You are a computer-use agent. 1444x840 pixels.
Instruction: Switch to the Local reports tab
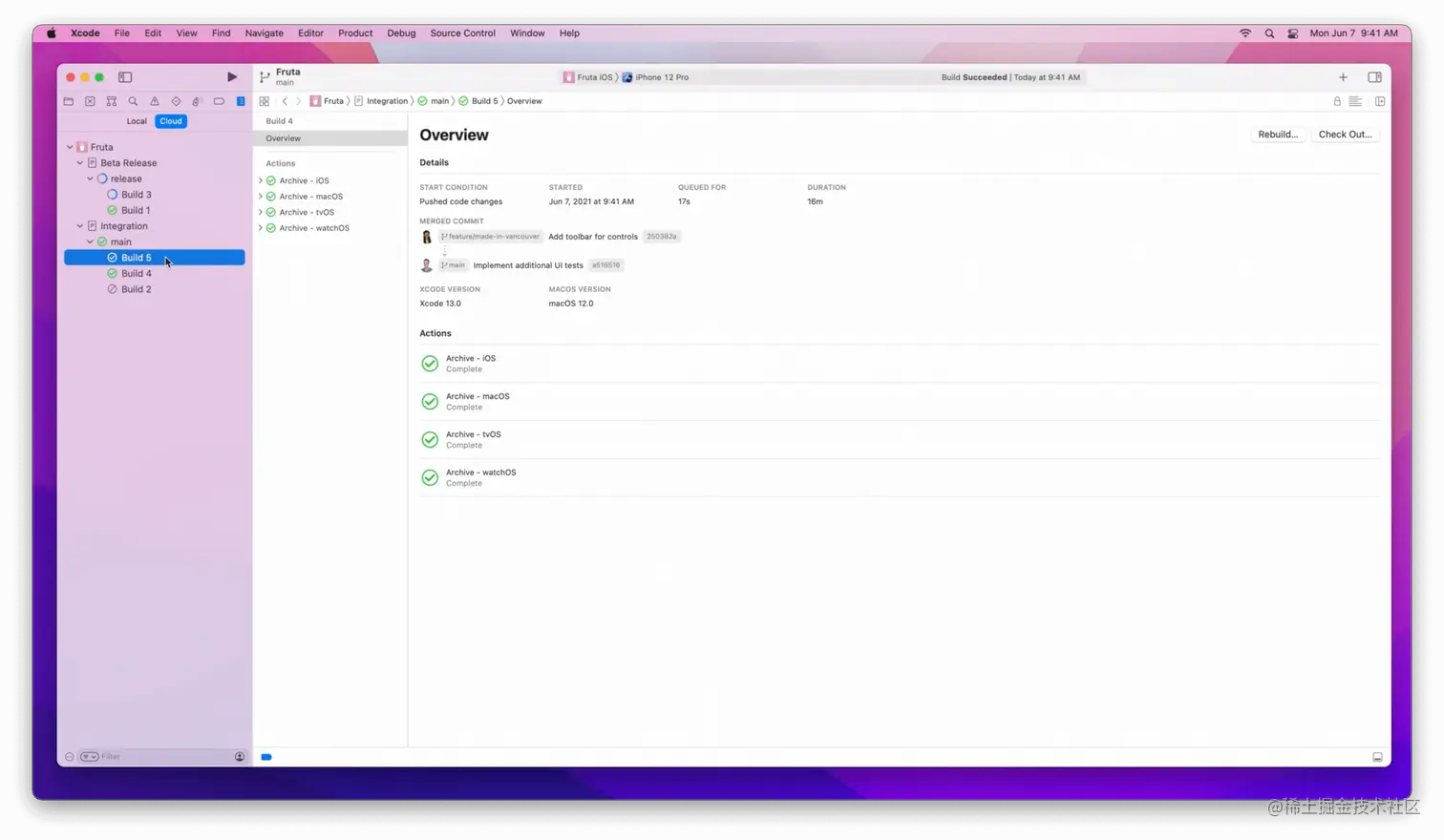pos(137,121)
